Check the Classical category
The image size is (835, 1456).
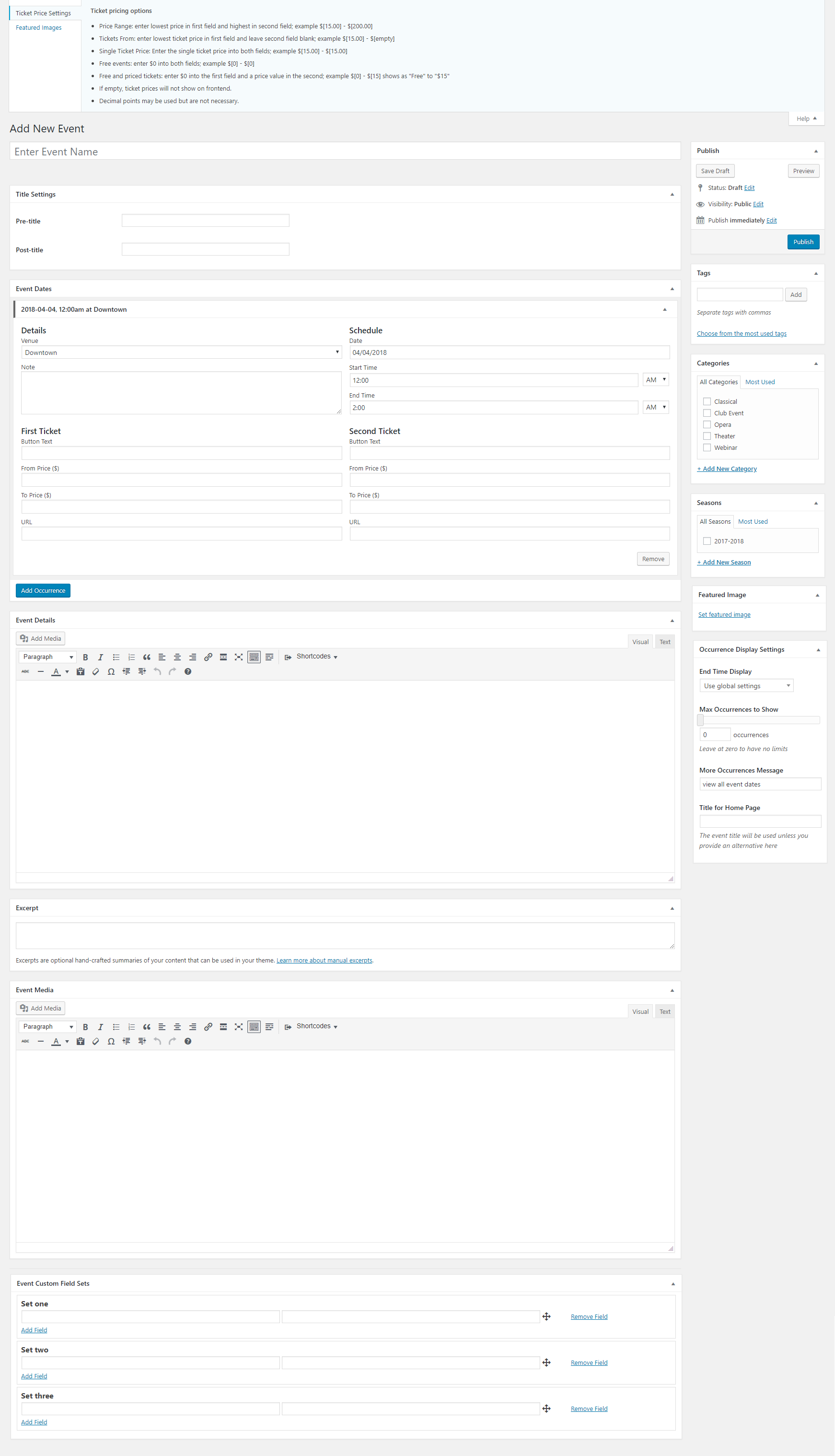coord(707,401)
